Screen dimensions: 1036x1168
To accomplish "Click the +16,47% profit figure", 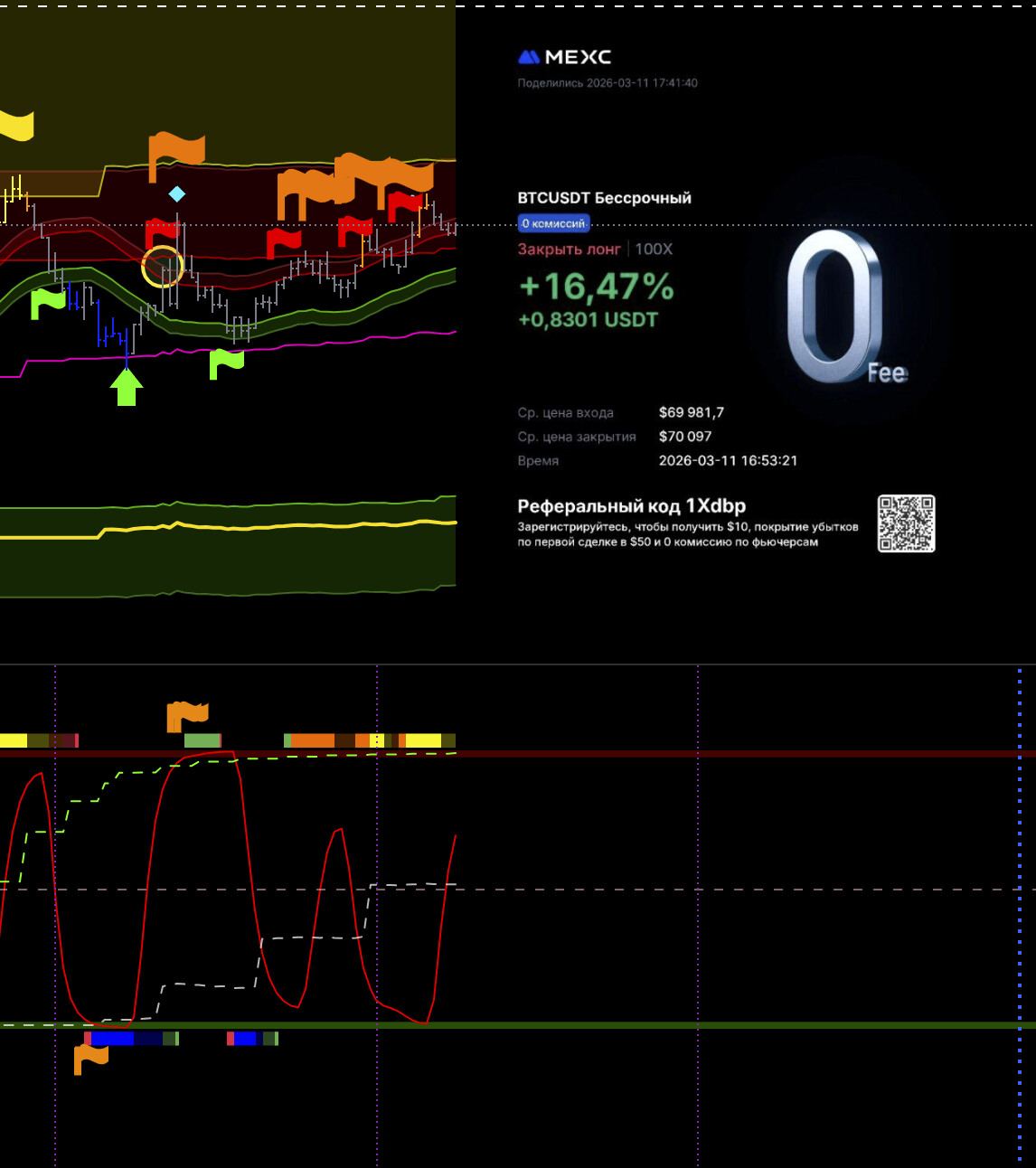I will coord(596,287).
